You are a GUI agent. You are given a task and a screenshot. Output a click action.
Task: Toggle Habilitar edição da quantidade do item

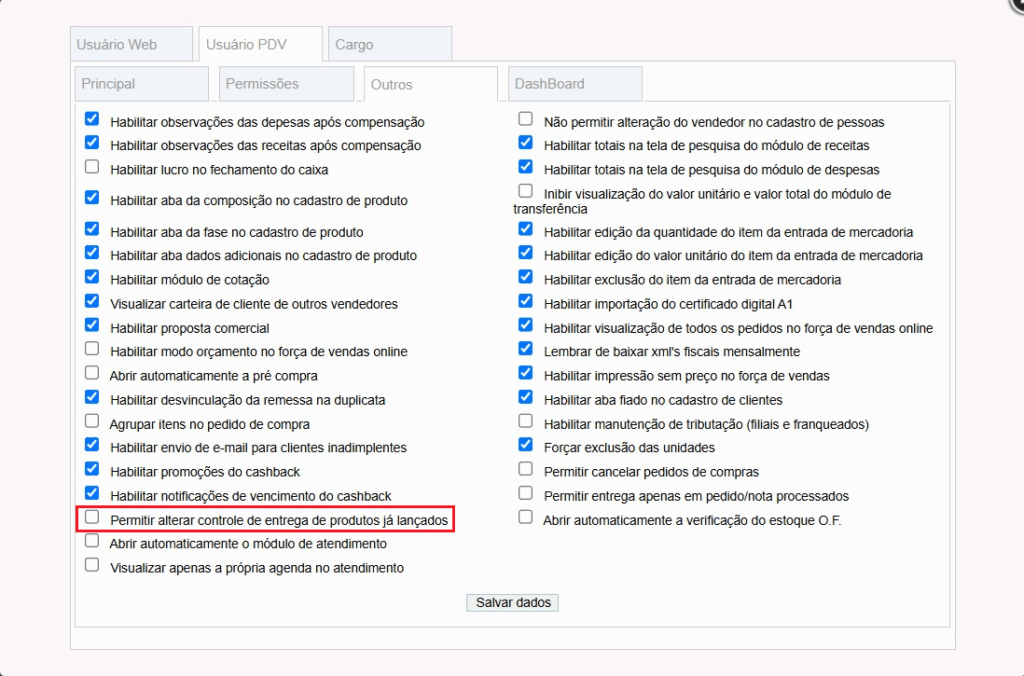point(526,229)
